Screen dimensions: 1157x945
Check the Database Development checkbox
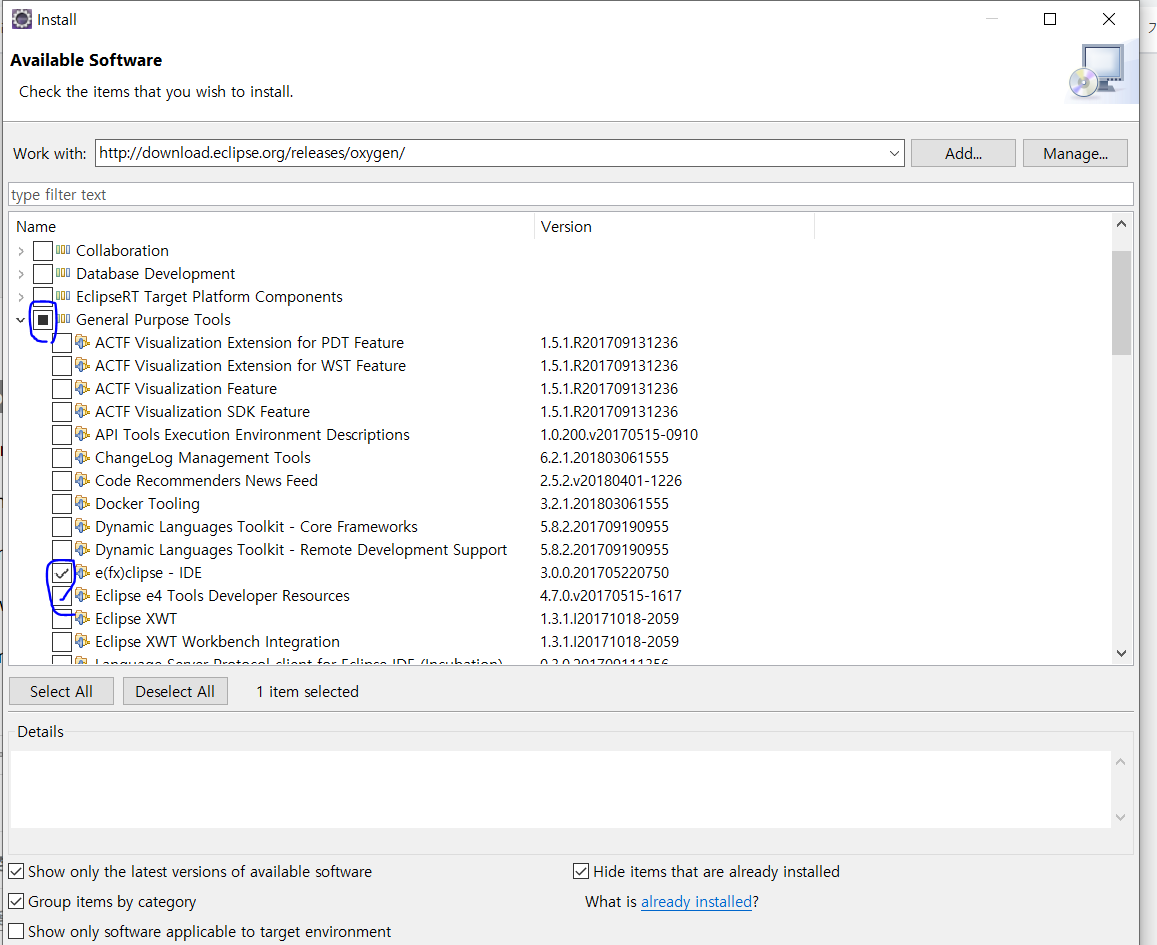(43, 274)
